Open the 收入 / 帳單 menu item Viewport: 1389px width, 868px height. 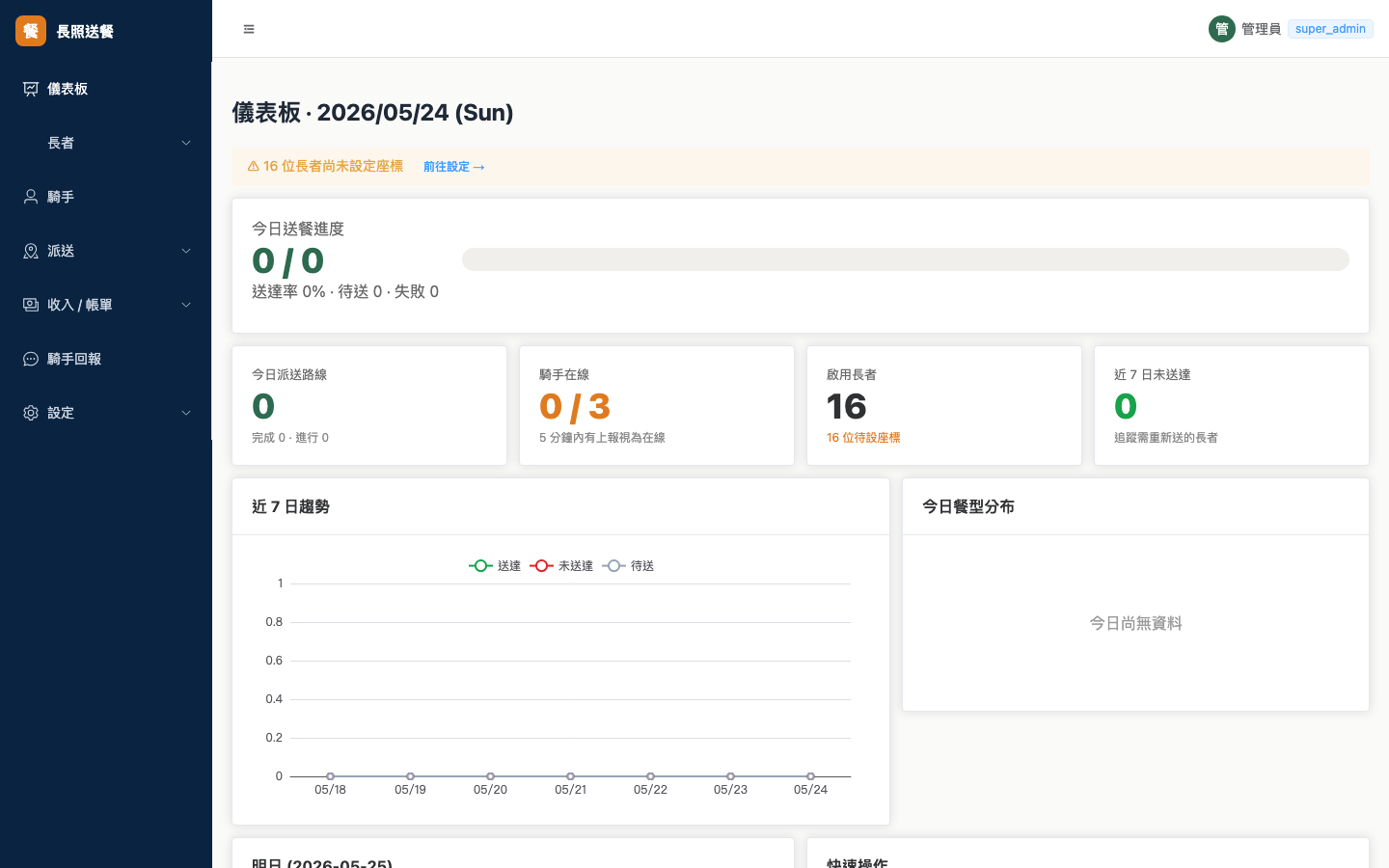click(106, 305)
